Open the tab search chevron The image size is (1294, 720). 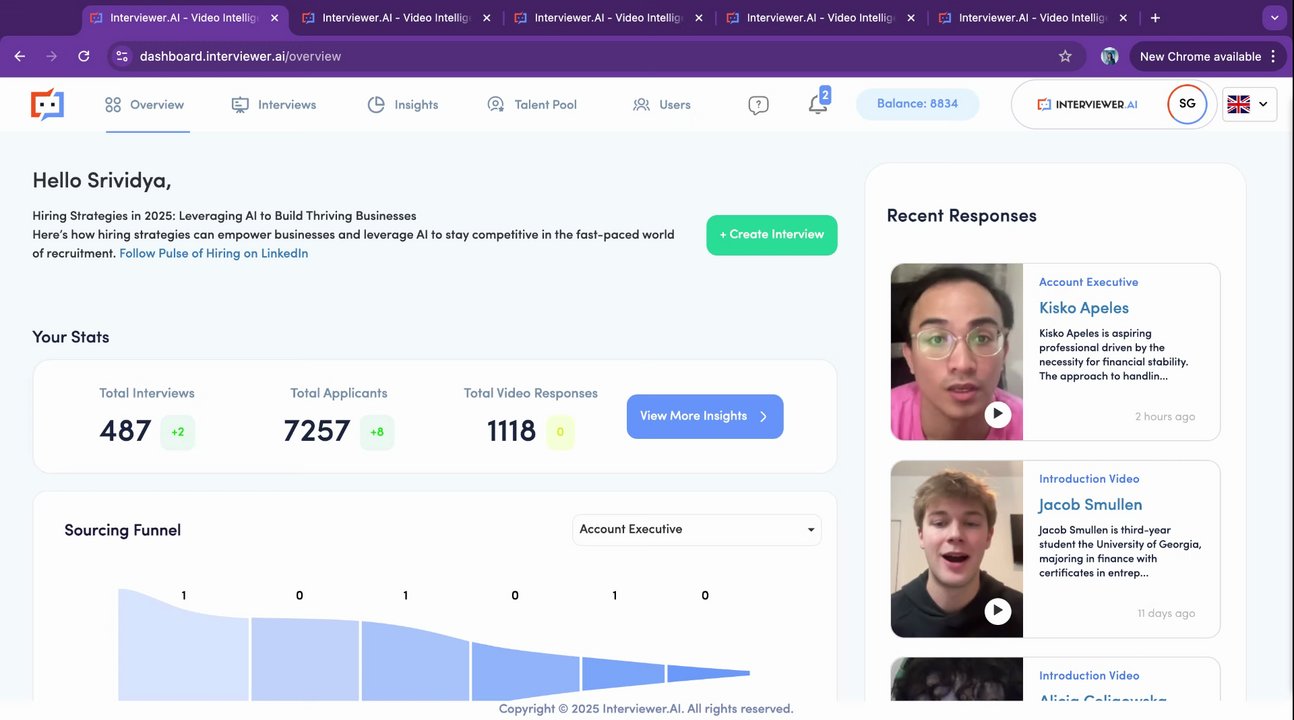pyautogui.click(x=1274, y=18)
